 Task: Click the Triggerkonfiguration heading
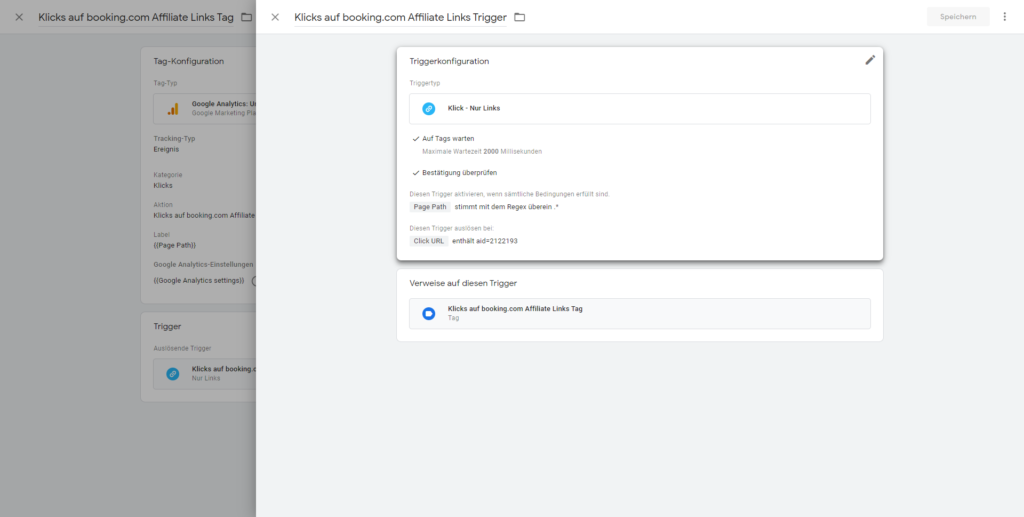(449, 61)
